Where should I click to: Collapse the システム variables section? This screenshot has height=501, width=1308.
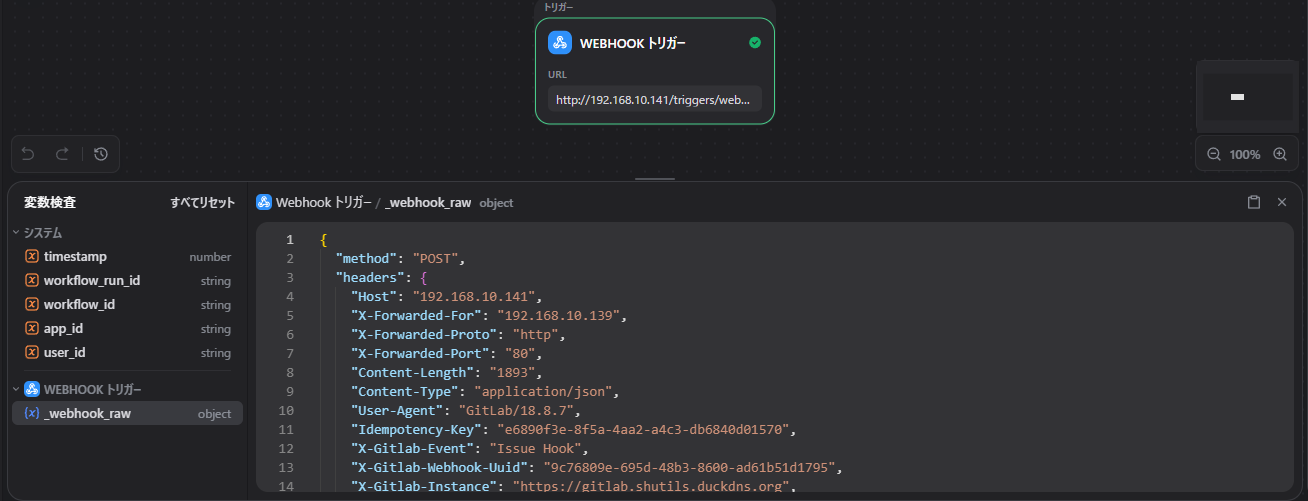(x=16, y=233)
